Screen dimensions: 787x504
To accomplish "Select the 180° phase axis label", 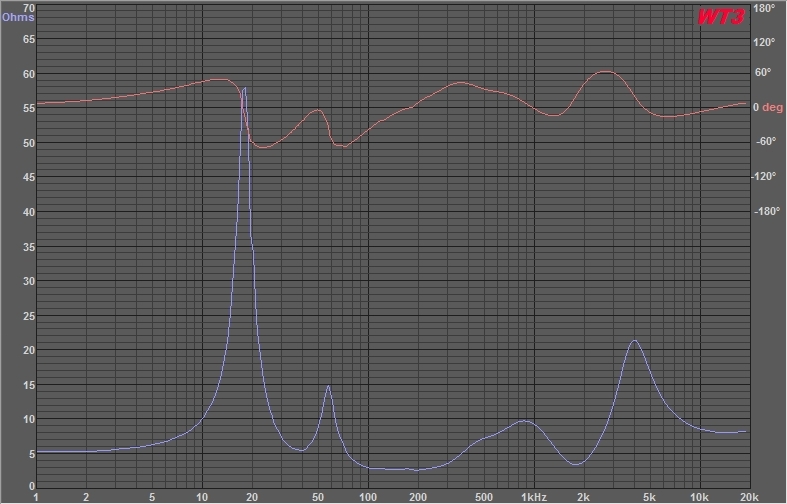I will (x=764, y=9).
